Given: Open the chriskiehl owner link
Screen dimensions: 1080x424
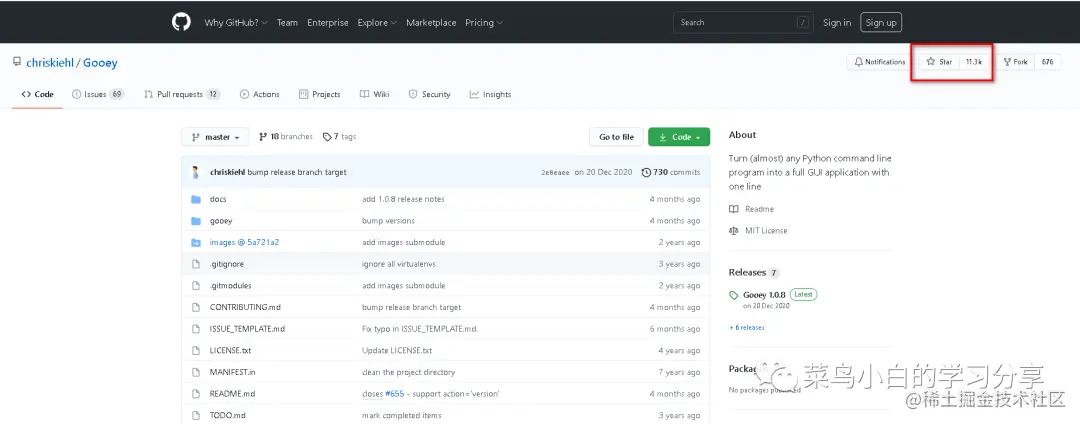Looking at the screenshot, I should pos(50,63).
